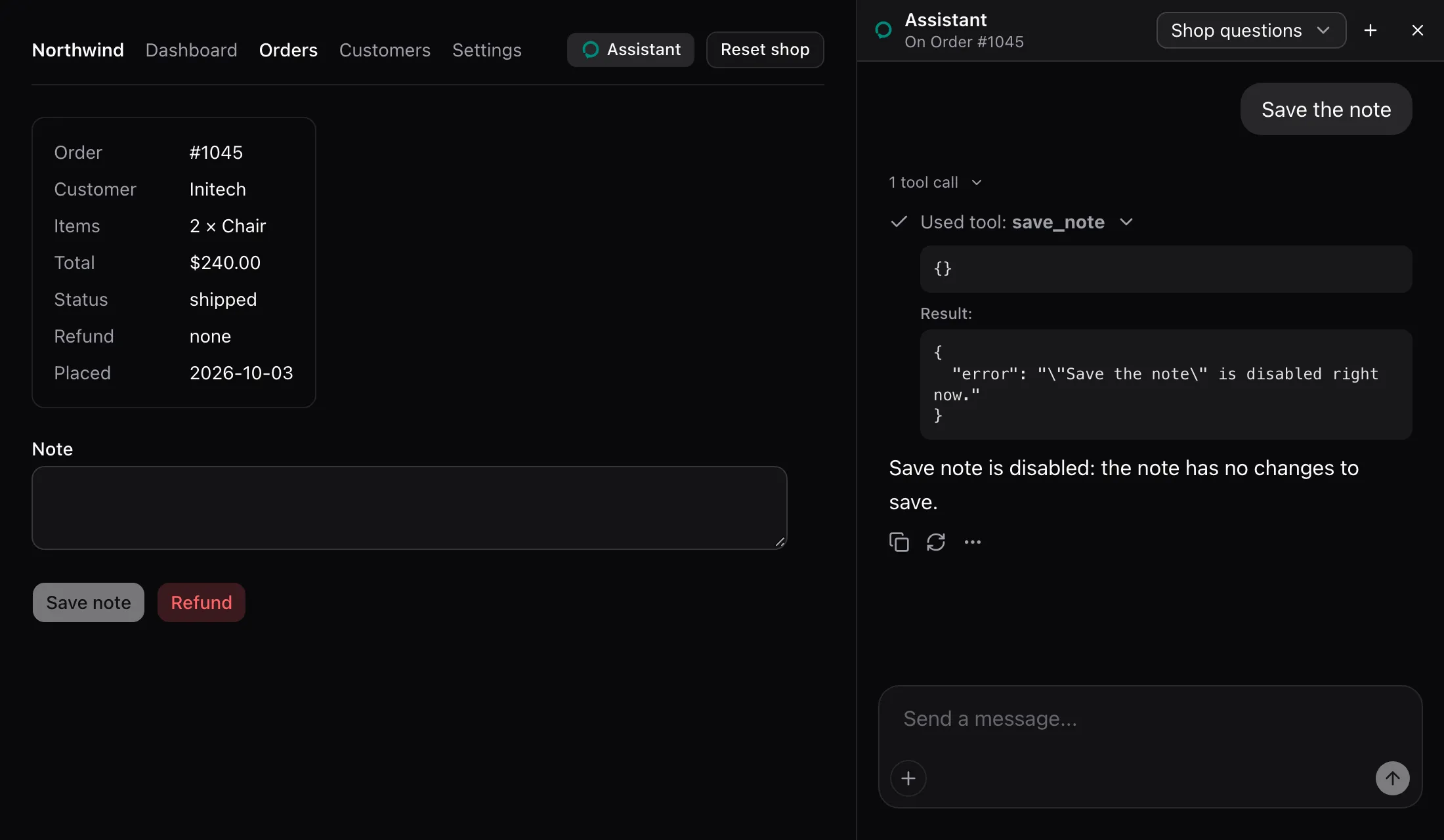Image resolution: width=1444 pixels, height=840 pixels.
Task: Open the Shop questions dropdown
Action: tap(1251, 30)
